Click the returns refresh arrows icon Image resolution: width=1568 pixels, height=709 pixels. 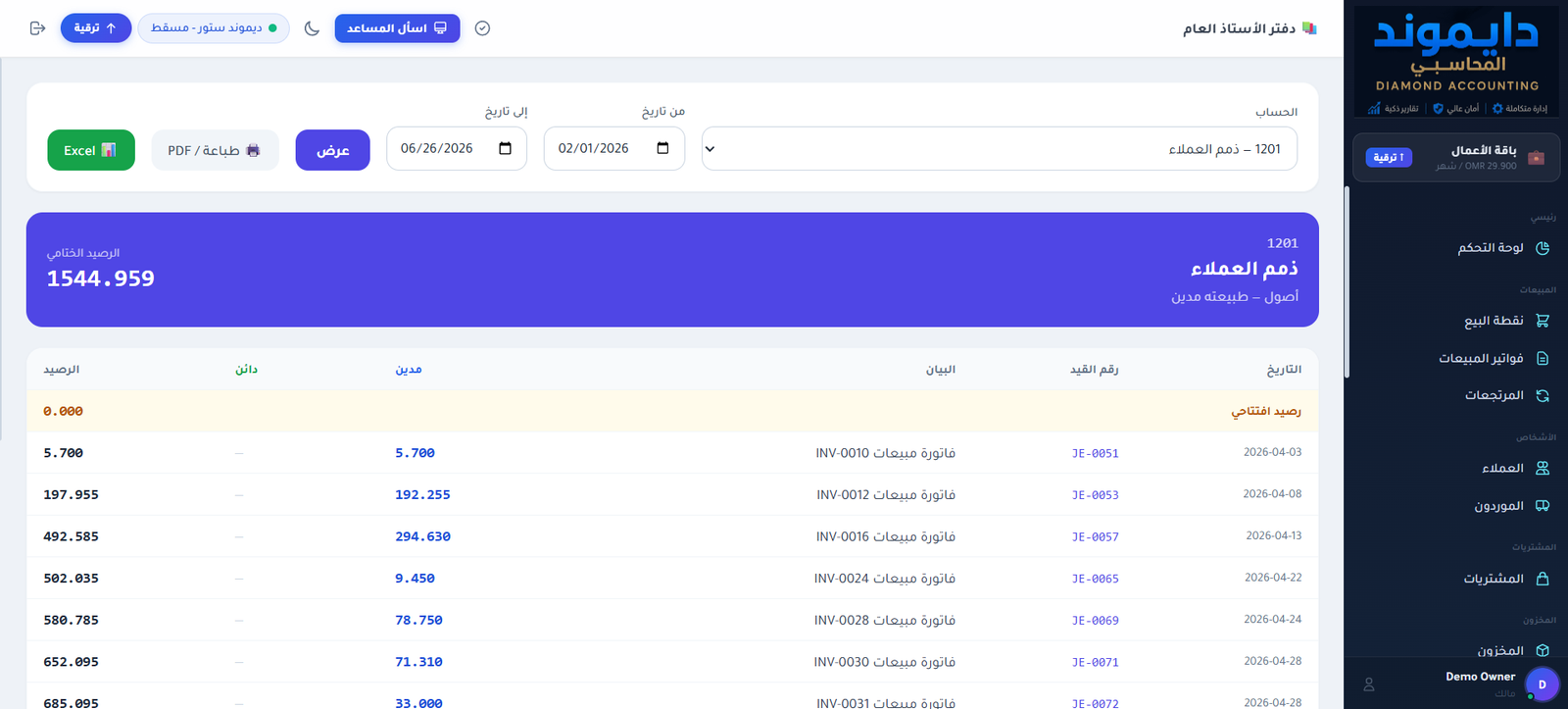tap(1543, 395)
